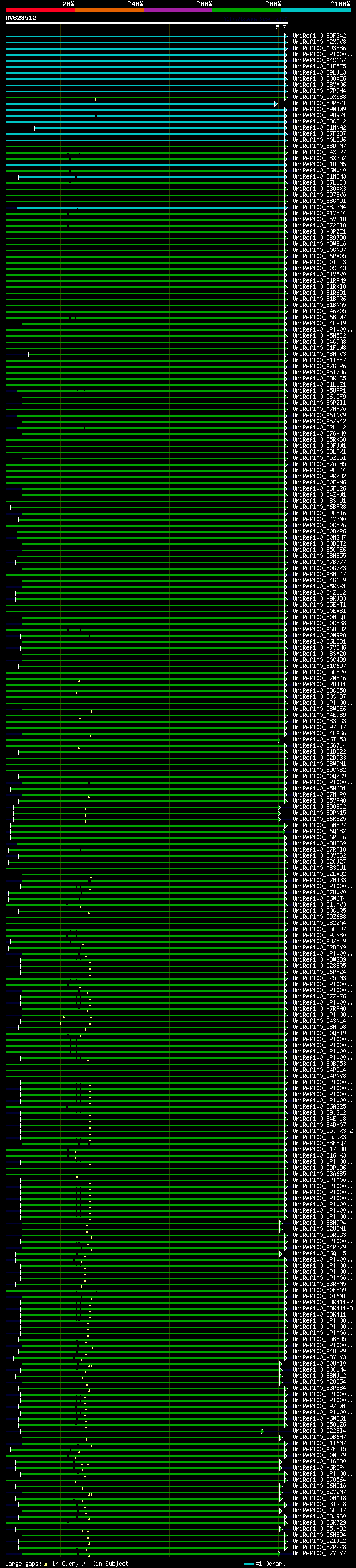Select hit label UniRef100_B7FSD7

pos(319,134)
